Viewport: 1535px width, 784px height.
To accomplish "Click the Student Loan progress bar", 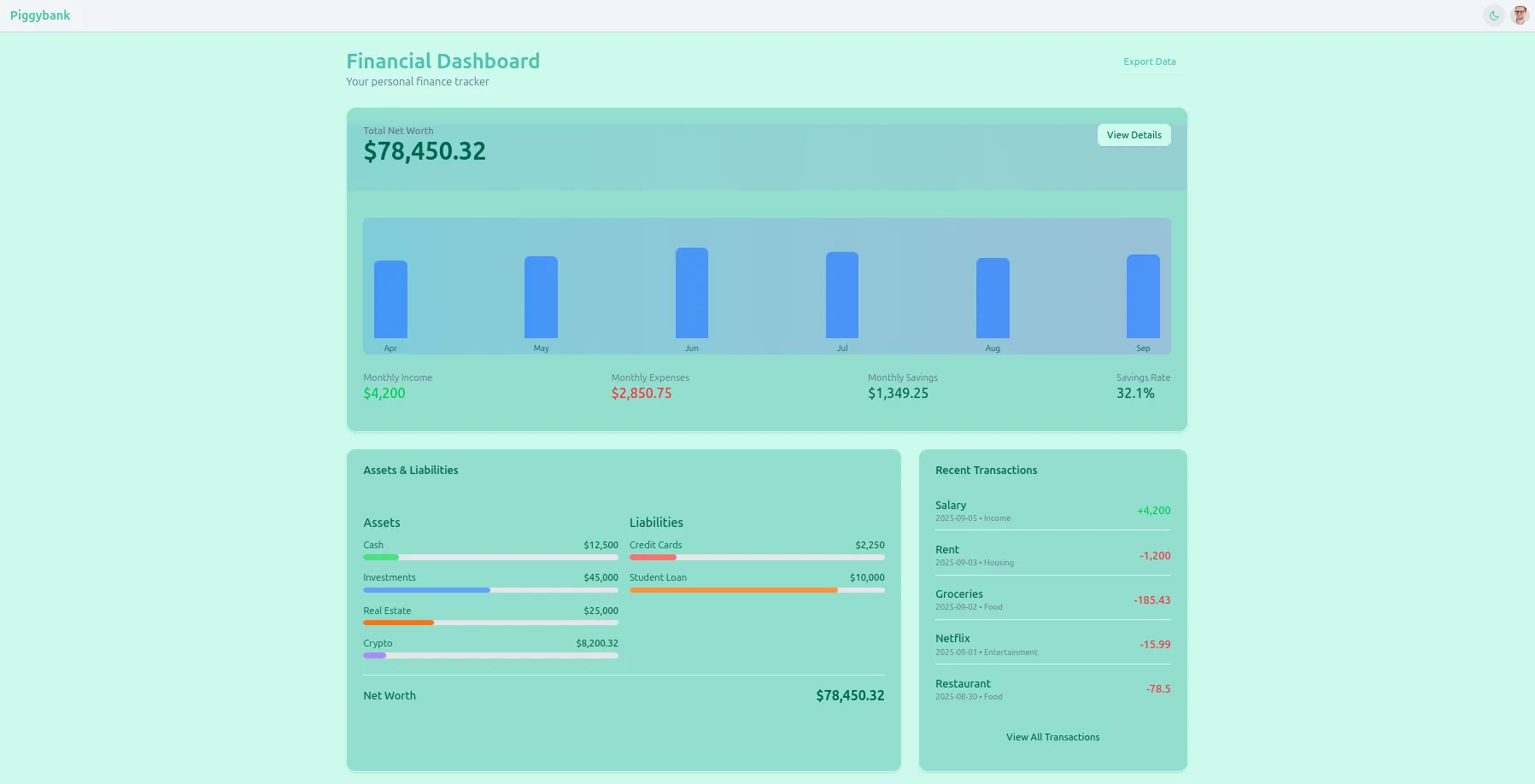I will click(757, 590).
